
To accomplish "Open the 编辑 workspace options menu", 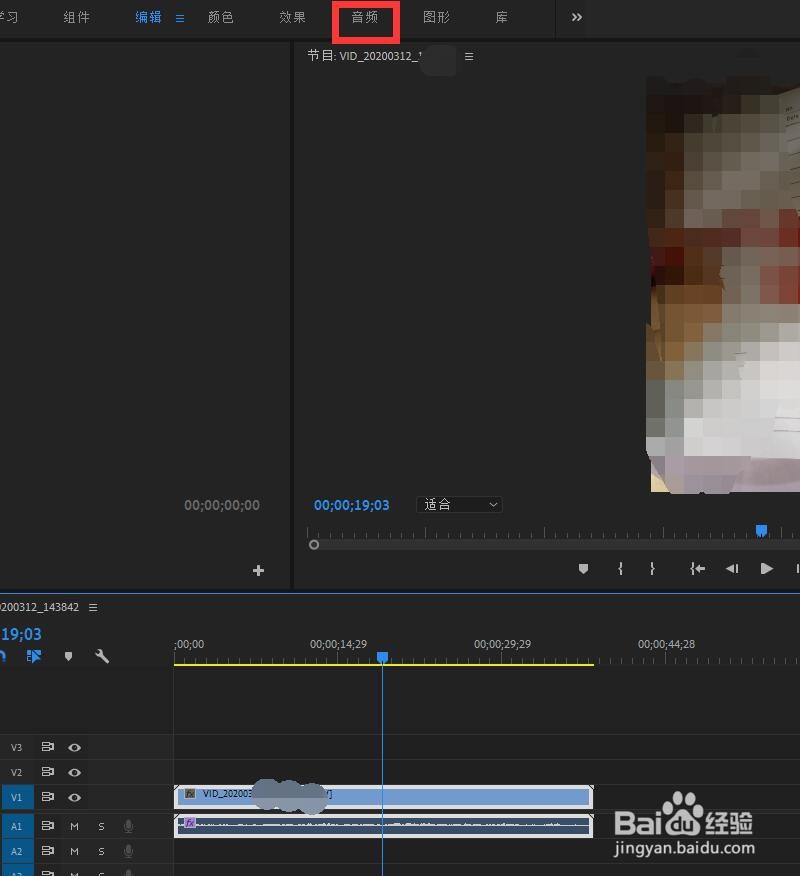I will coord(180,18).
